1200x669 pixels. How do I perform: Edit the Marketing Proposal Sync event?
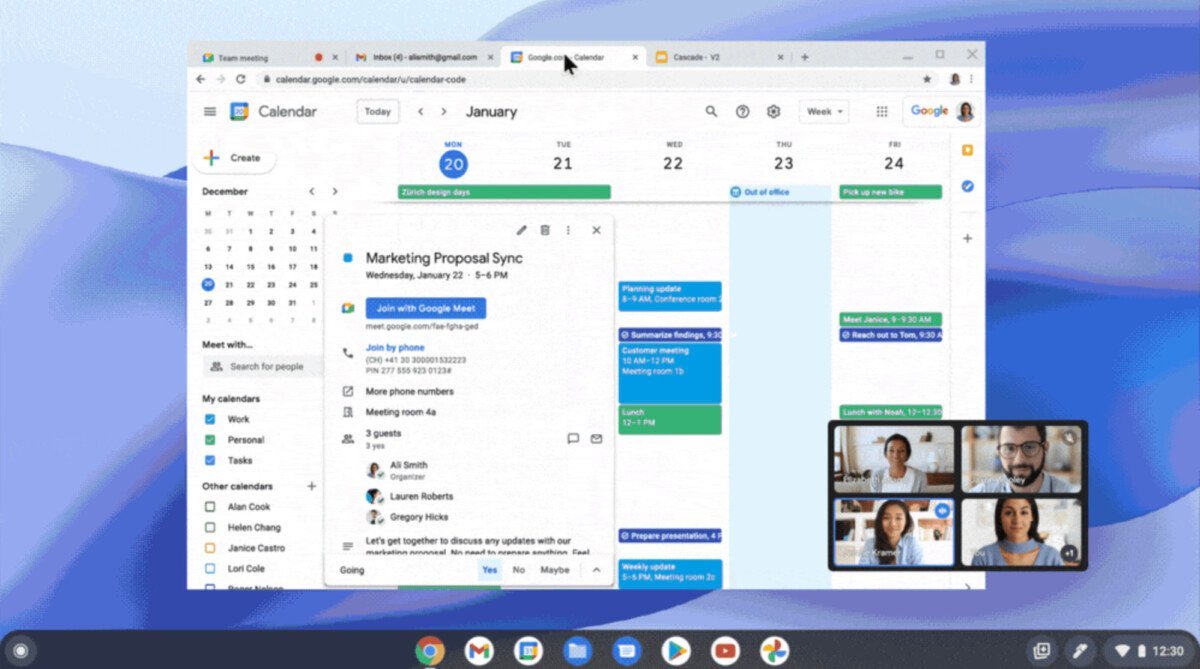521,230
